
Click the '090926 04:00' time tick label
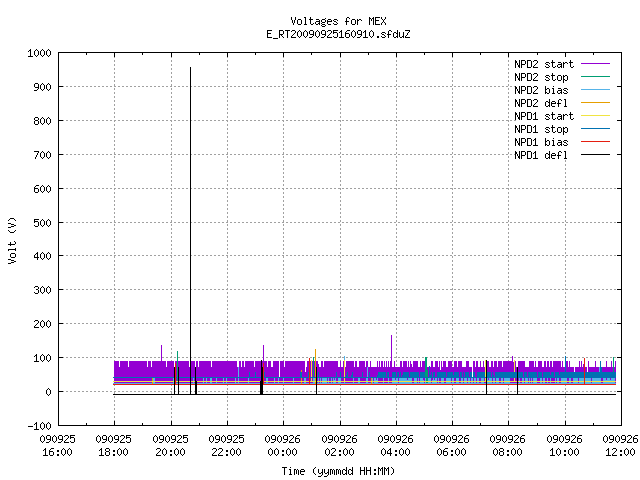396,446
